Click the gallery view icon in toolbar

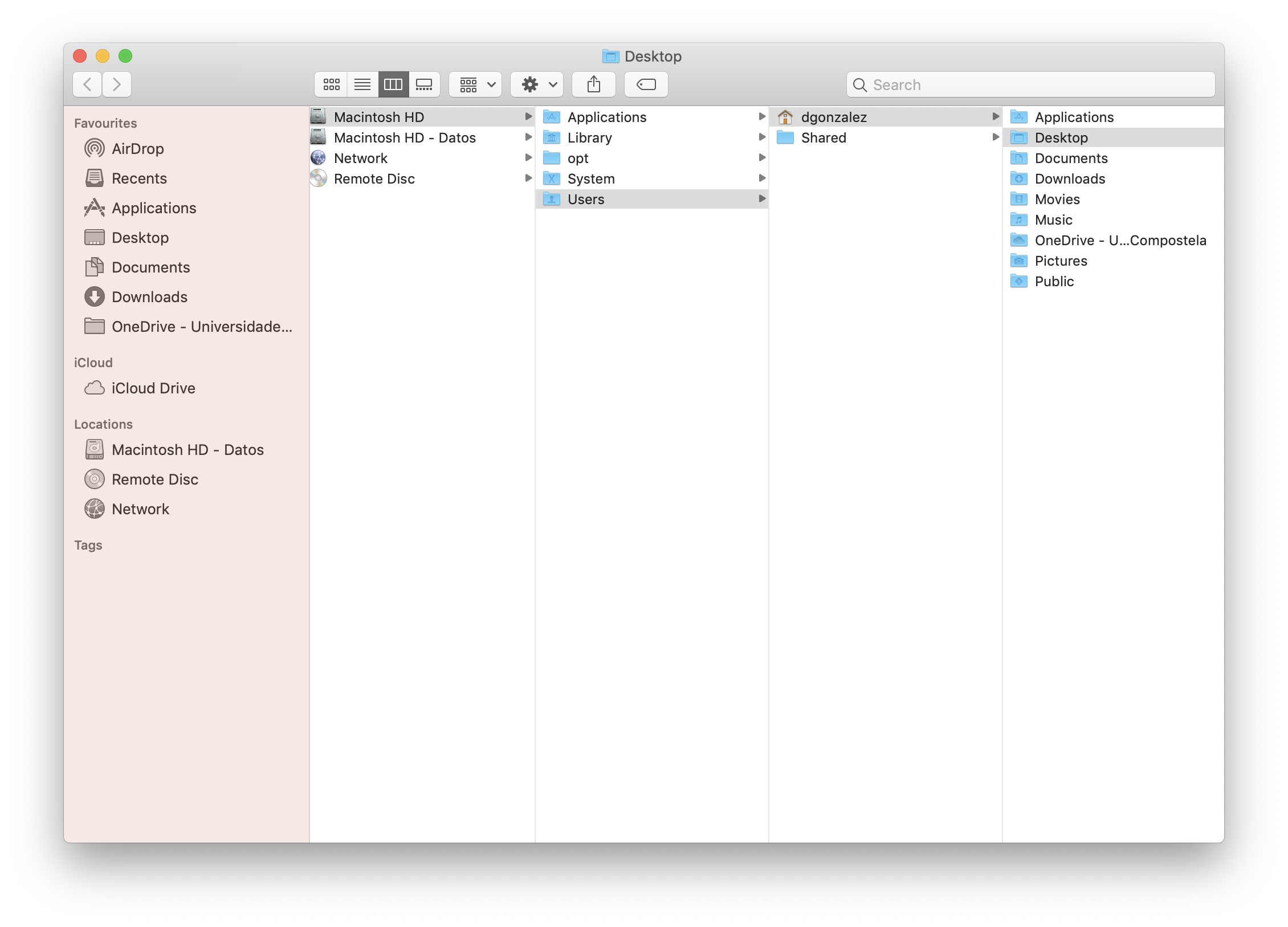(x=423, y=84)
